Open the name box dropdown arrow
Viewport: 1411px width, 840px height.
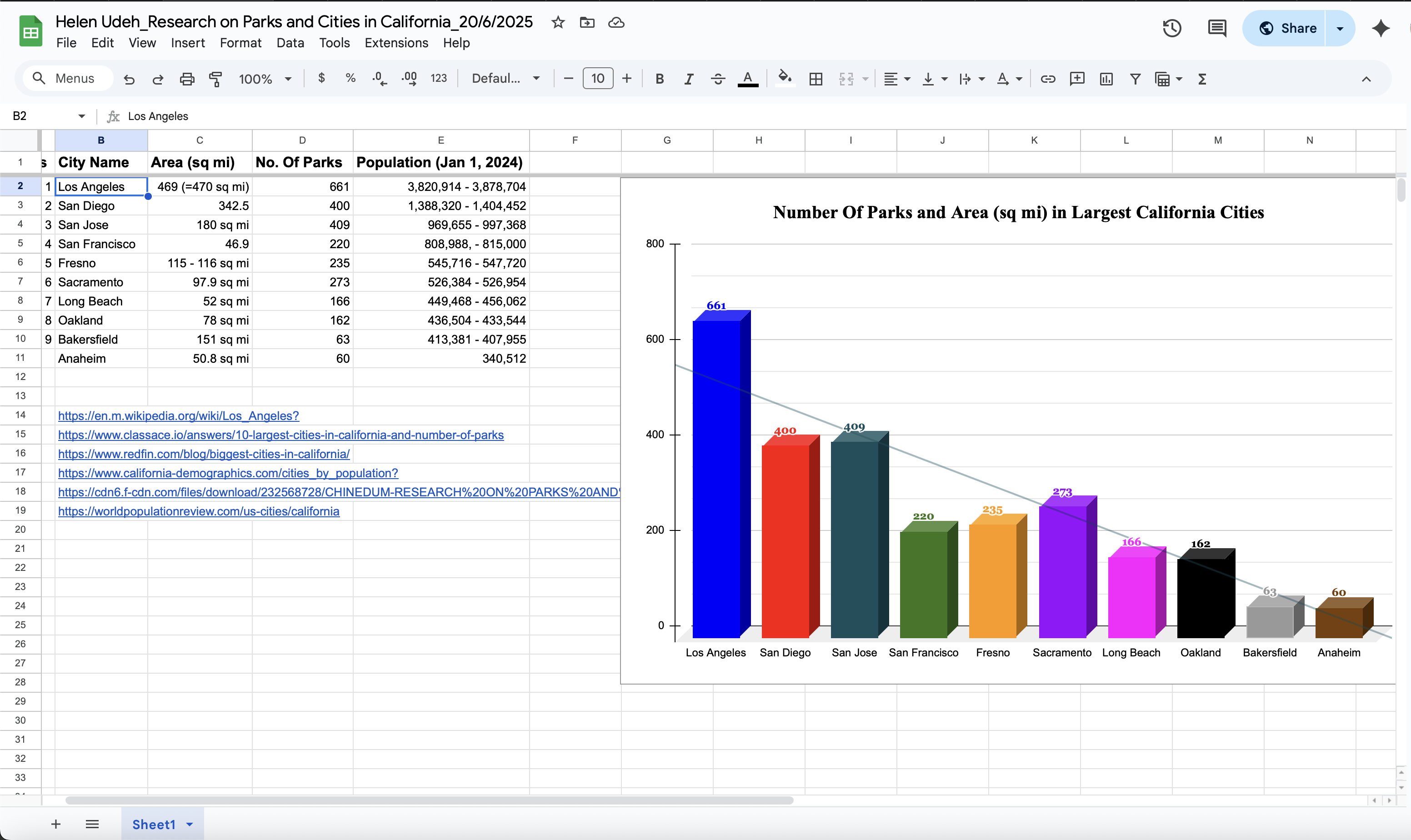coord(81,116)
